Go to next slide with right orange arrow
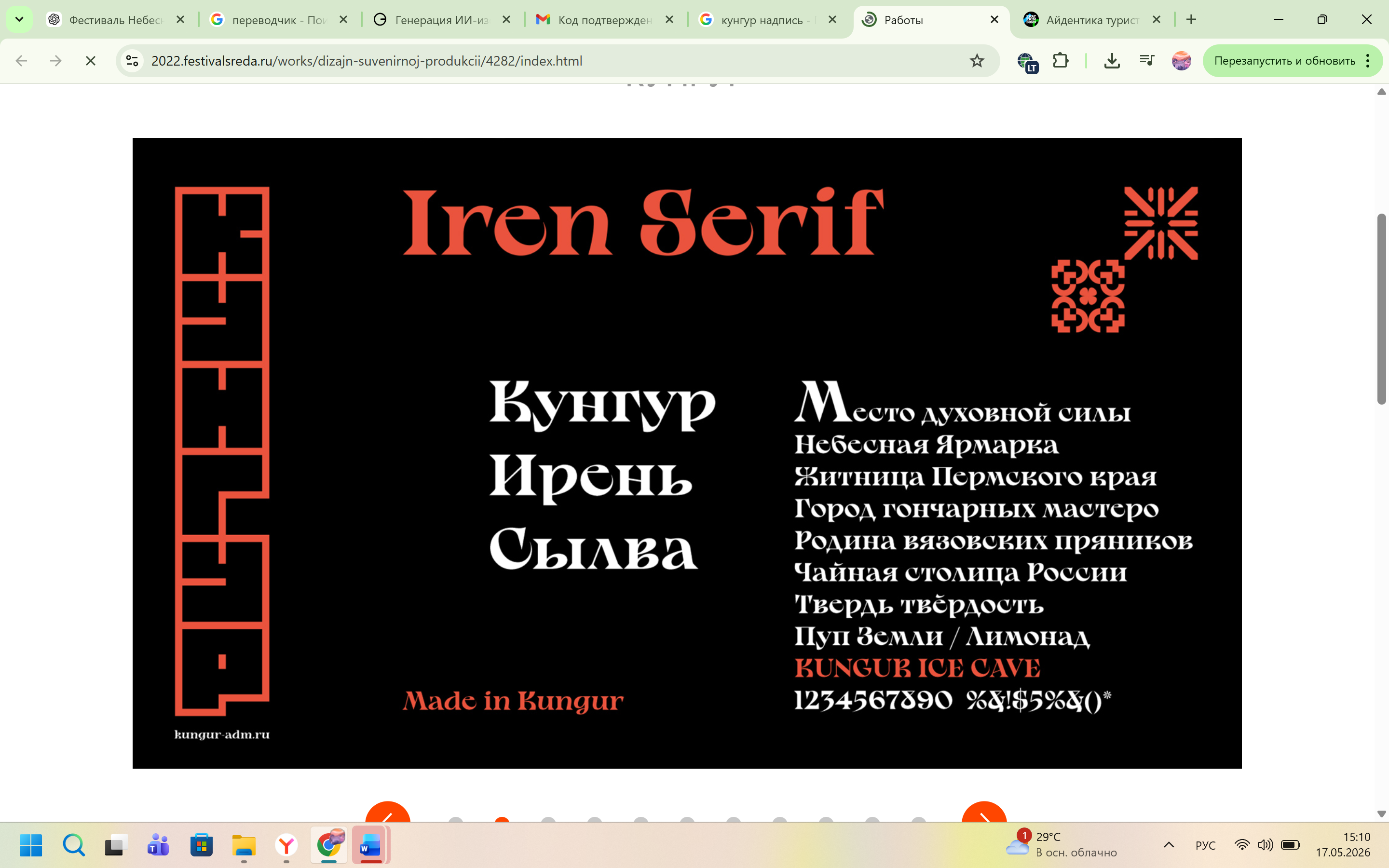The height and width of the screenshot is (868, 1389). pyautogui.click(x=984, y=813)
